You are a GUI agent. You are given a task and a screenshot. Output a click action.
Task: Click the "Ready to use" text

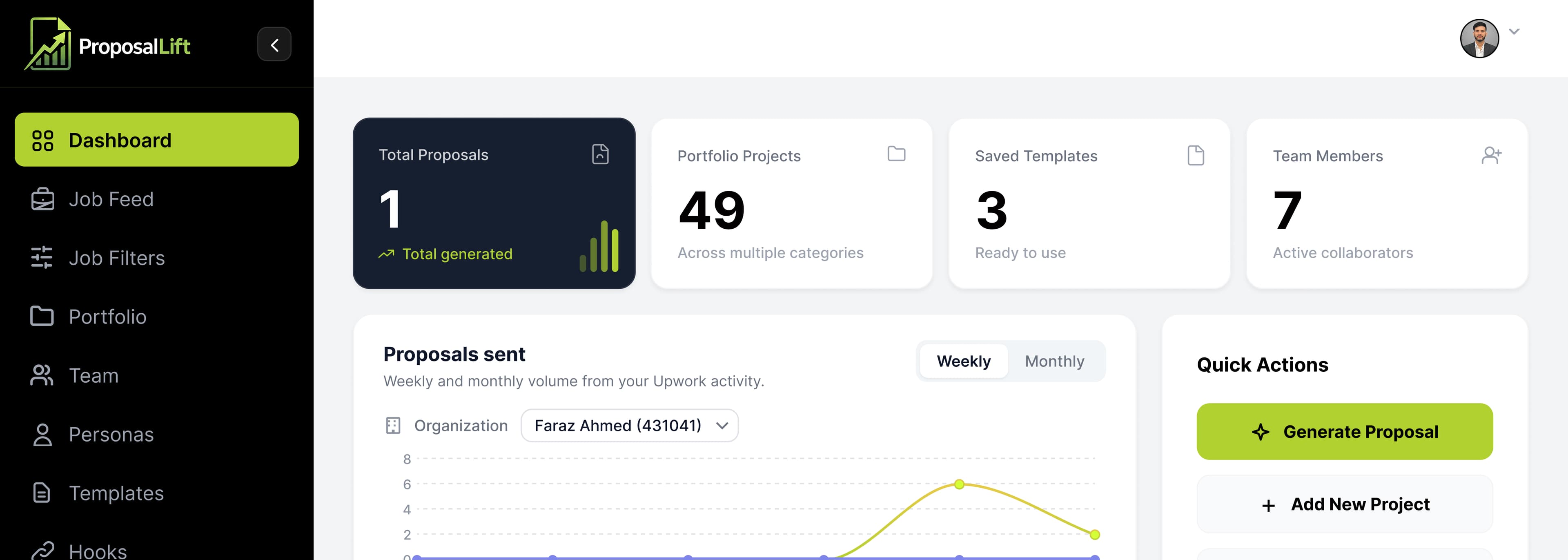1020,252
